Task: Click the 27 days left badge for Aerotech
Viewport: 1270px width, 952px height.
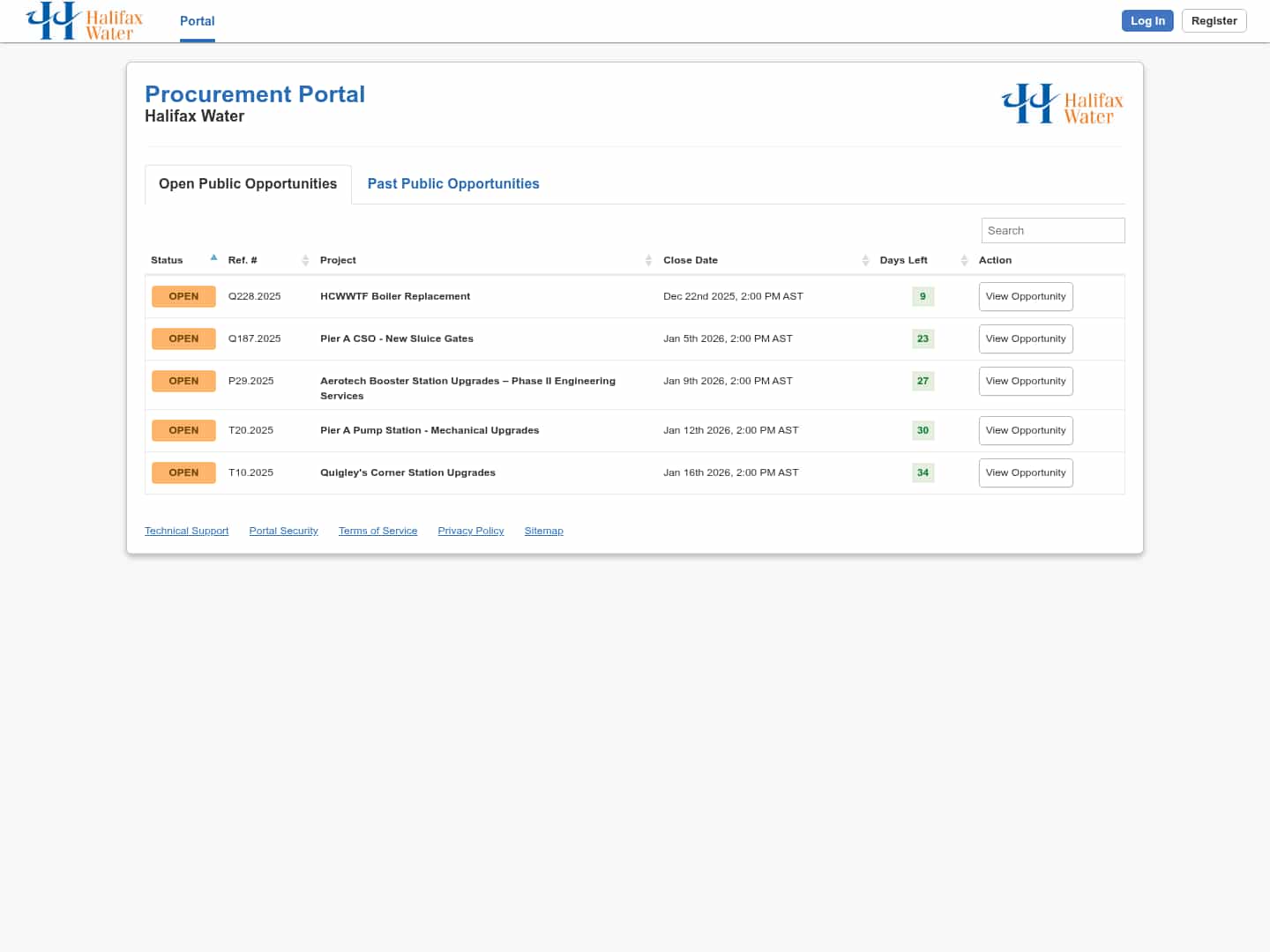Action: click(x=923, y=382)
